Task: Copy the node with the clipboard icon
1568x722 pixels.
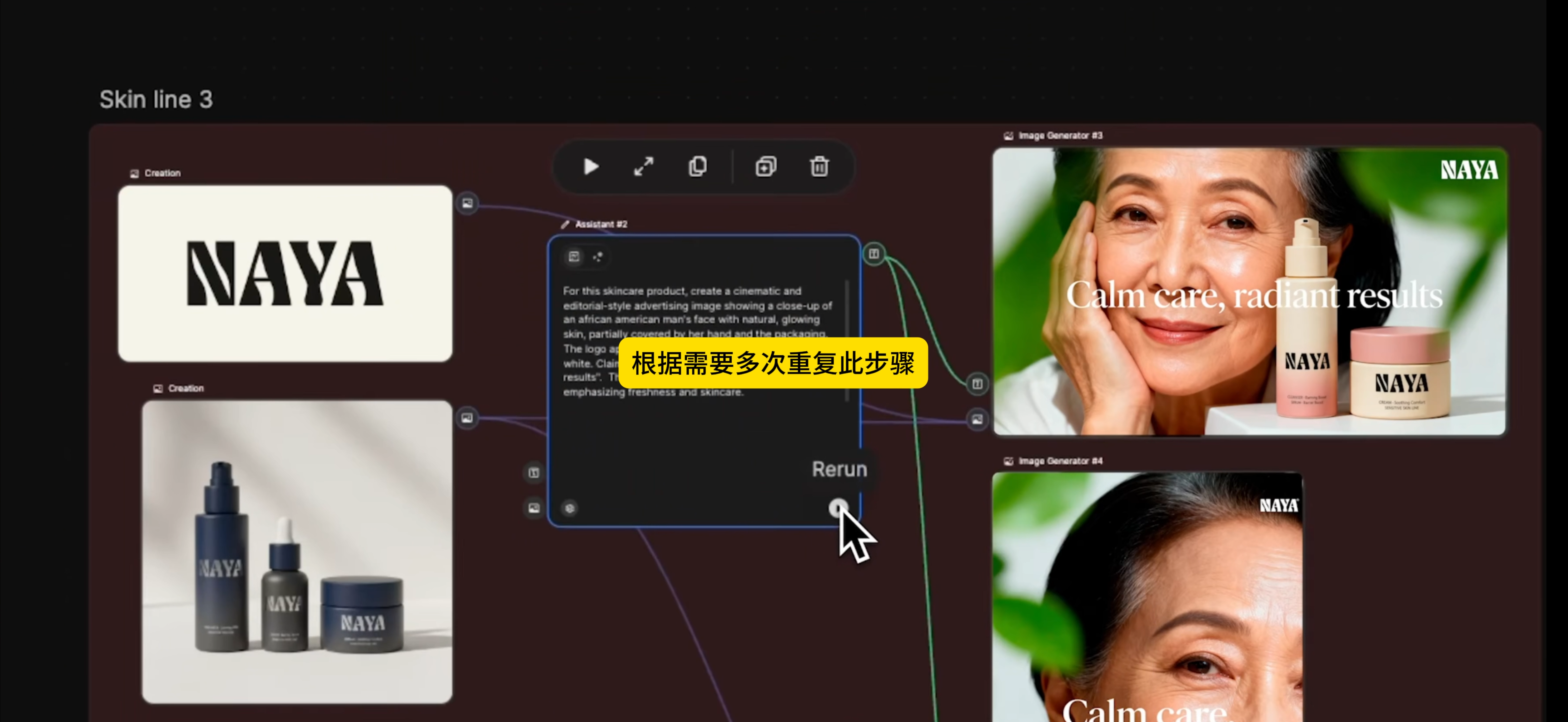Action: [698, 167]
